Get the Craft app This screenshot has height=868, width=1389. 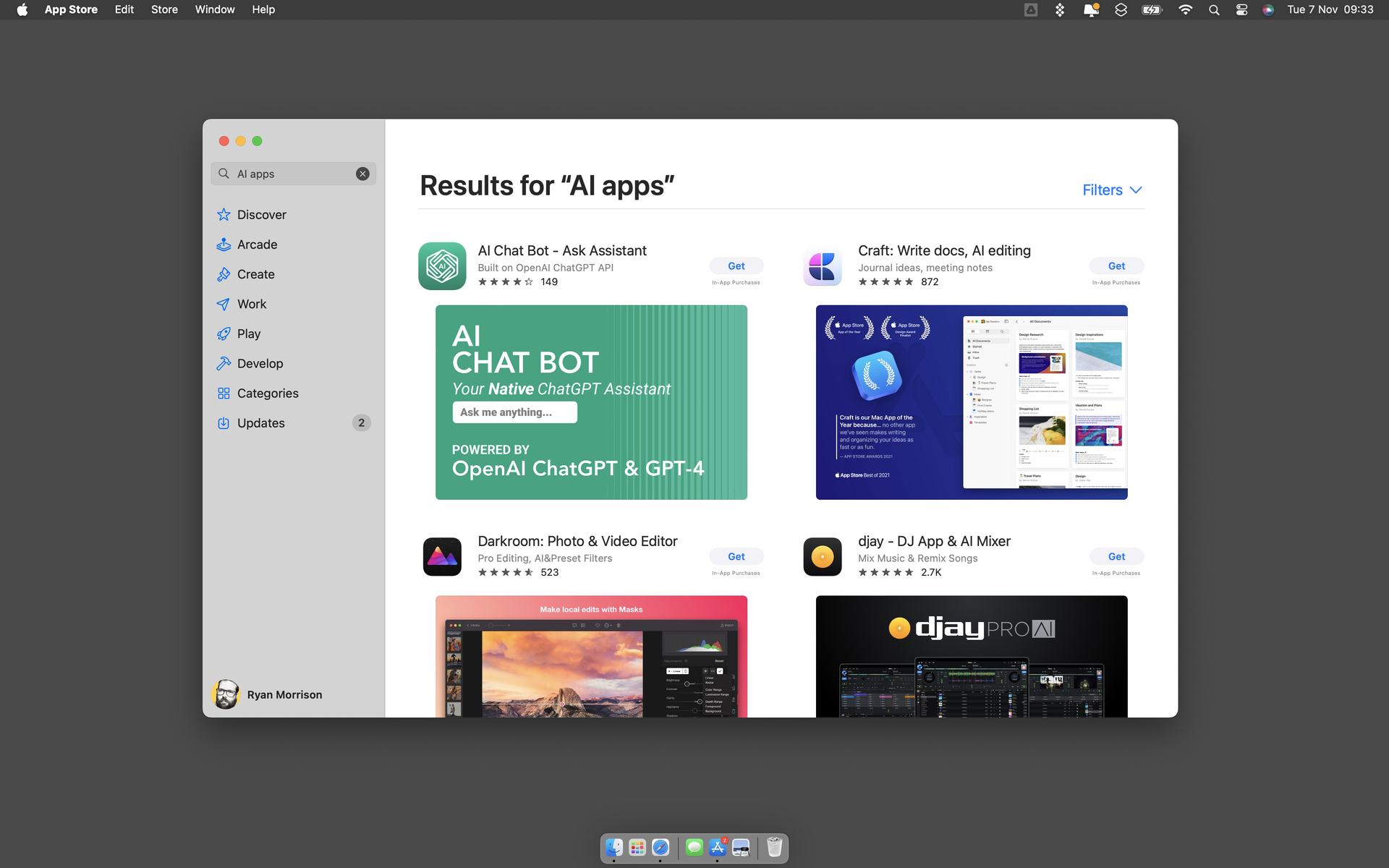tap(1116, 265)
